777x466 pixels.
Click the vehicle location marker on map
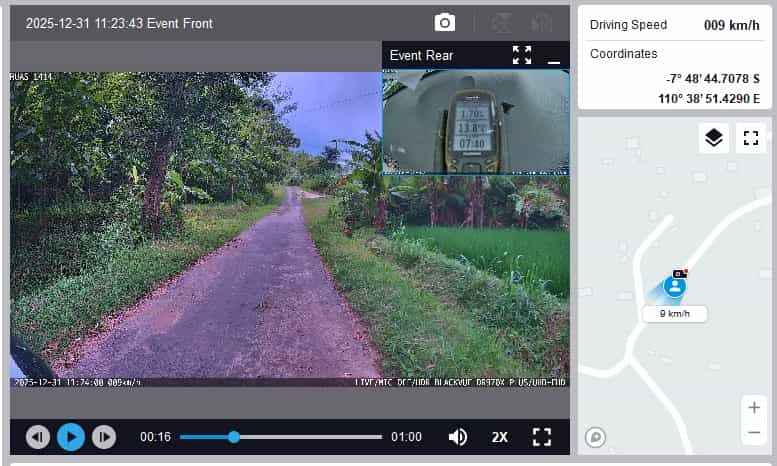pos(676,286)
